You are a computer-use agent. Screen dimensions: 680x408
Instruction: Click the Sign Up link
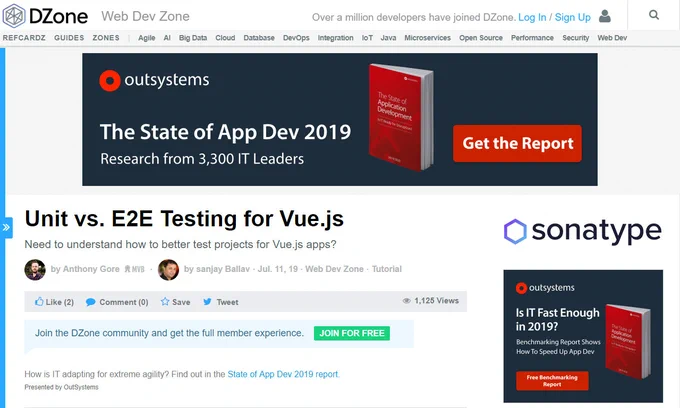(x=572, y=17)
